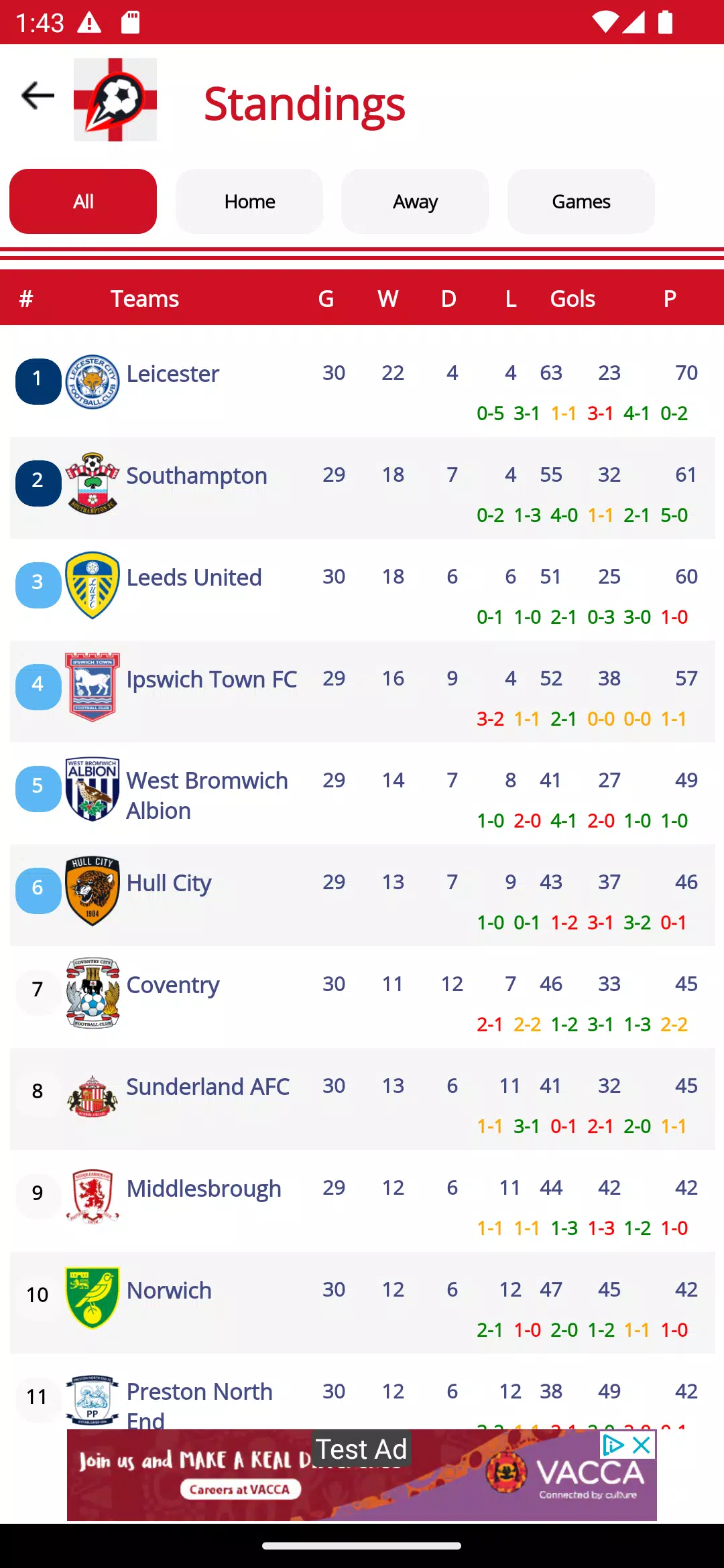Switch to the Away standings tab
Image resolution: width=724 pixels, height=1568 pixels.
[415, 202]
